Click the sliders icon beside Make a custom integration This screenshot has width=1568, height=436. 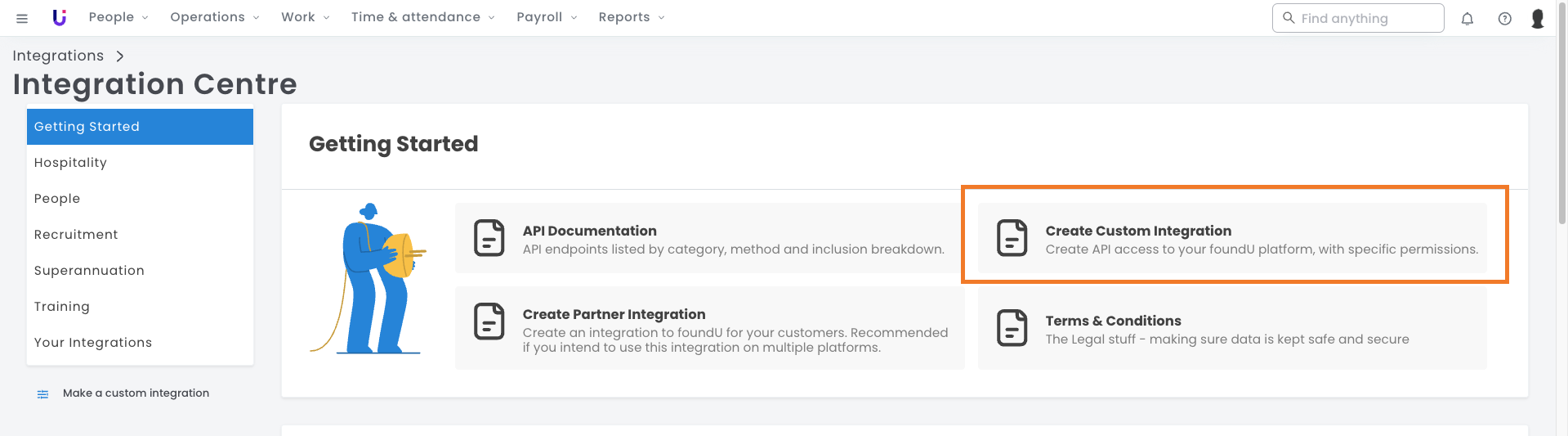42,394
